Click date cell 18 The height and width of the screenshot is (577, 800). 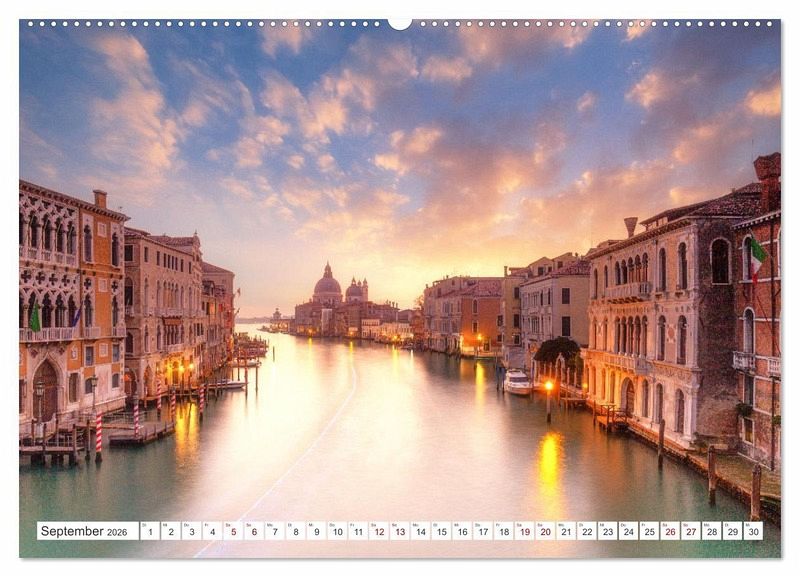click(504, 531)
